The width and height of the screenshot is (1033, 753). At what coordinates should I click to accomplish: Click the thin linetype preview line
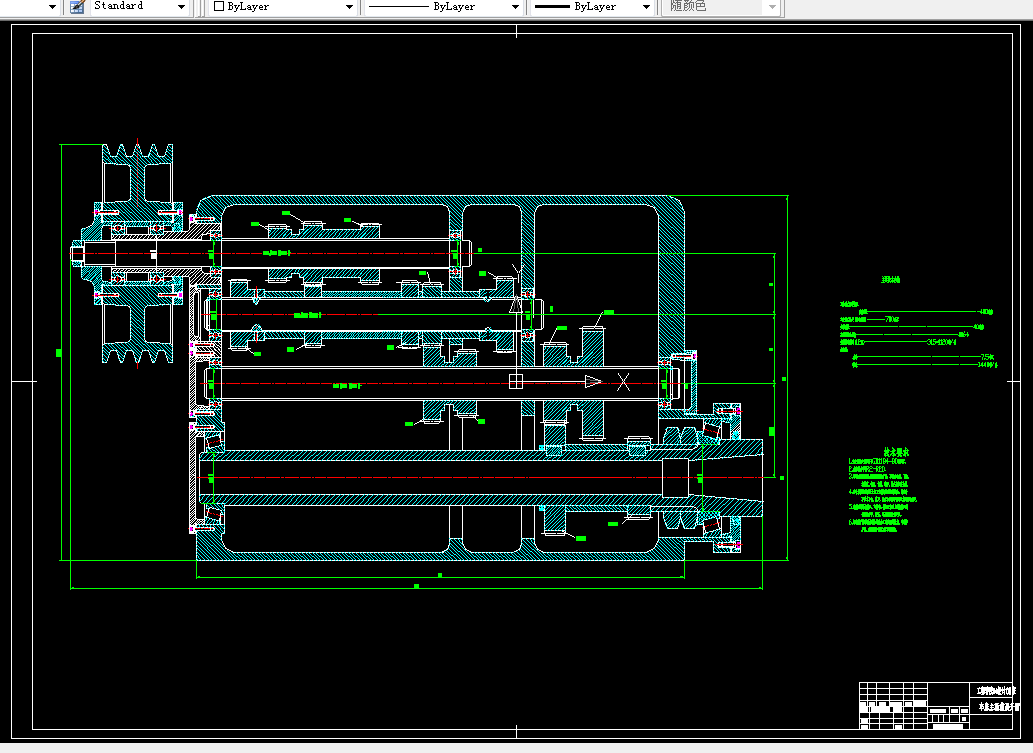(x=399, y=7)
